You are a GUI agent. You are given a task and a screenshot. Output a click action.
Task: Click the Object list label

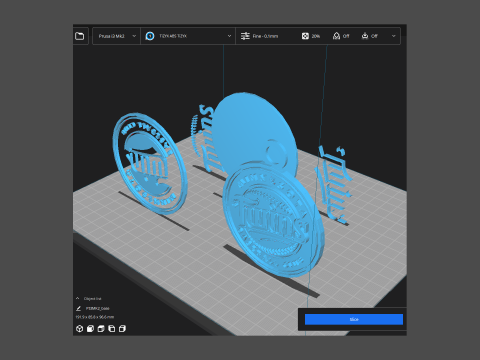pos(93,299)
